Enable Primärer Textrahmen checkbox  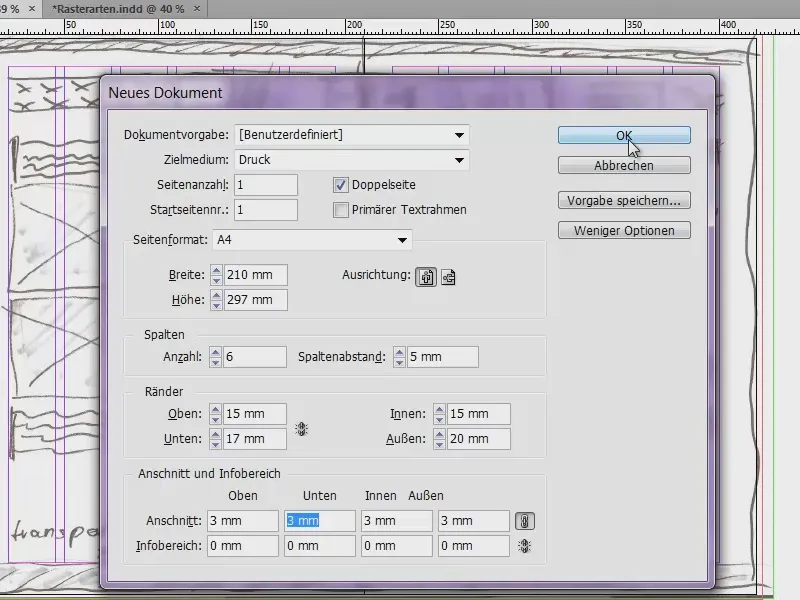pyautogui.click(x=340, y=210)
